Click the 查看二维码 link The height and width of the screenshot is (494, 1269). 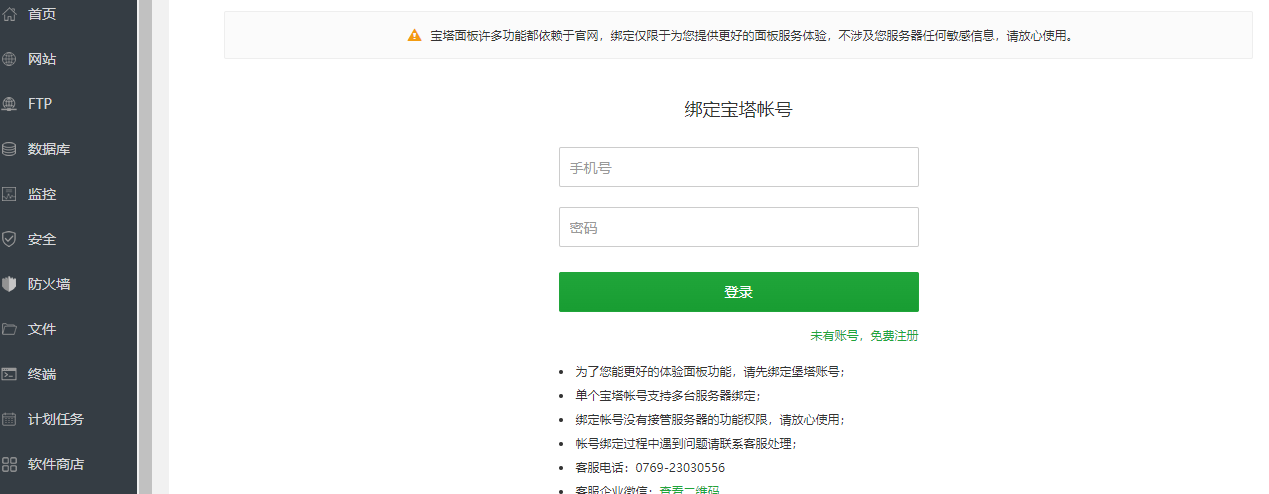point(689,490)
